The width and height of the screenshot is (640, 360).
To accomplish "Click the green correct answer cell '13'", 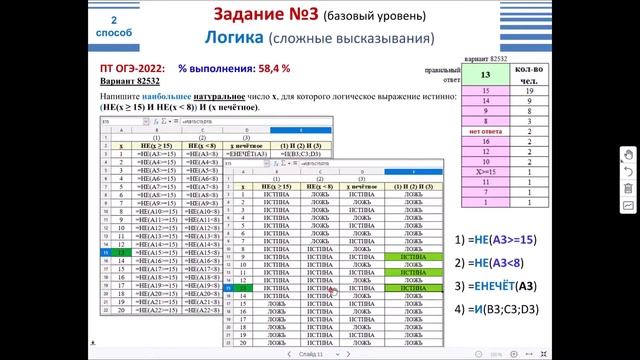I will coord(485,75).
